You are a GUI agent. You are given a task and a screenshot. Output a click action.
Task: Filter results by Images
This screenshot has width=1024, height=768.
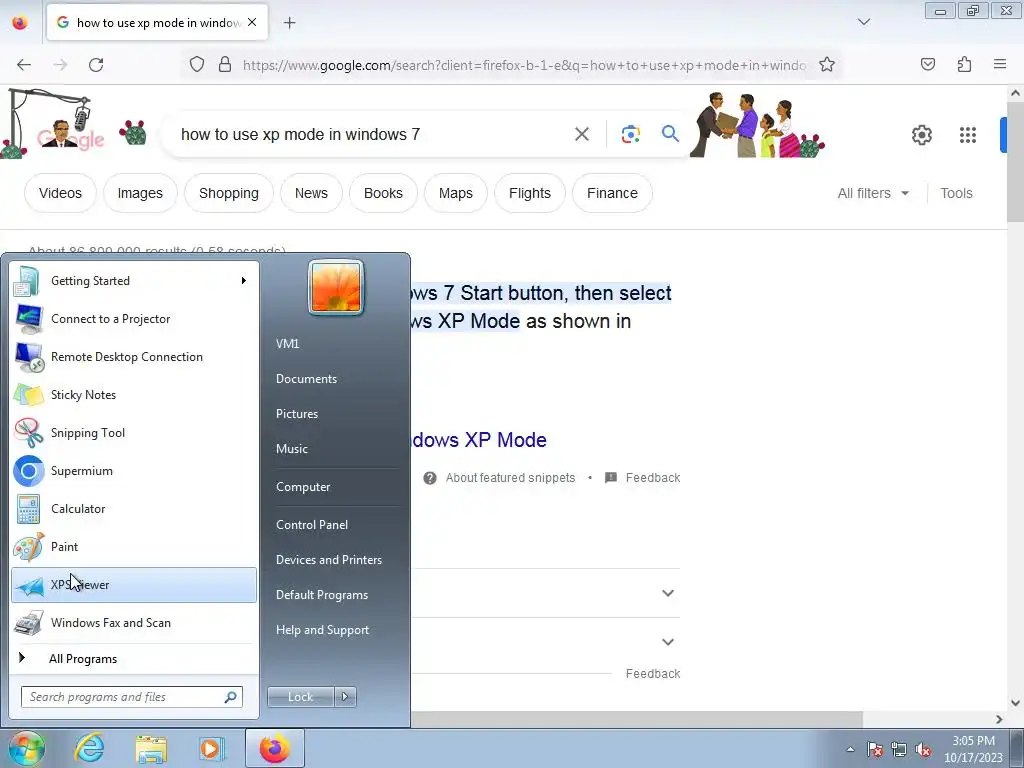click(x=140, y=193)
